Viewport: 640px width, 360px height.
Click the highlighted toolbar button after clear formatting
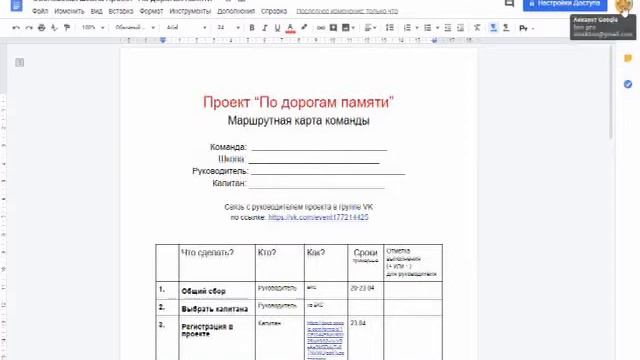coord(493,28)
